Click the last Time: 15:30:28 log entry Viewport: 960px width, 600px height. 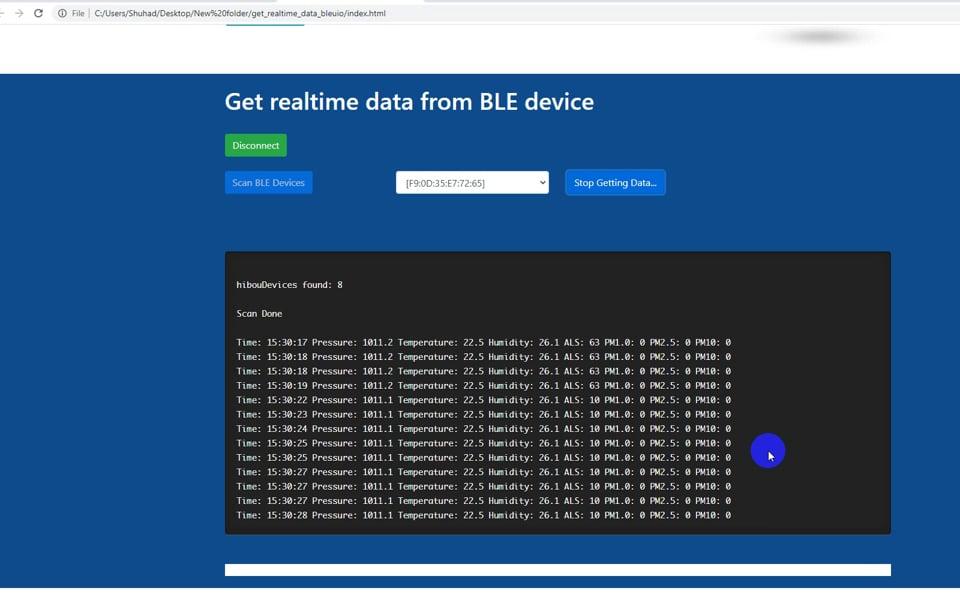[x=483, y=515]
